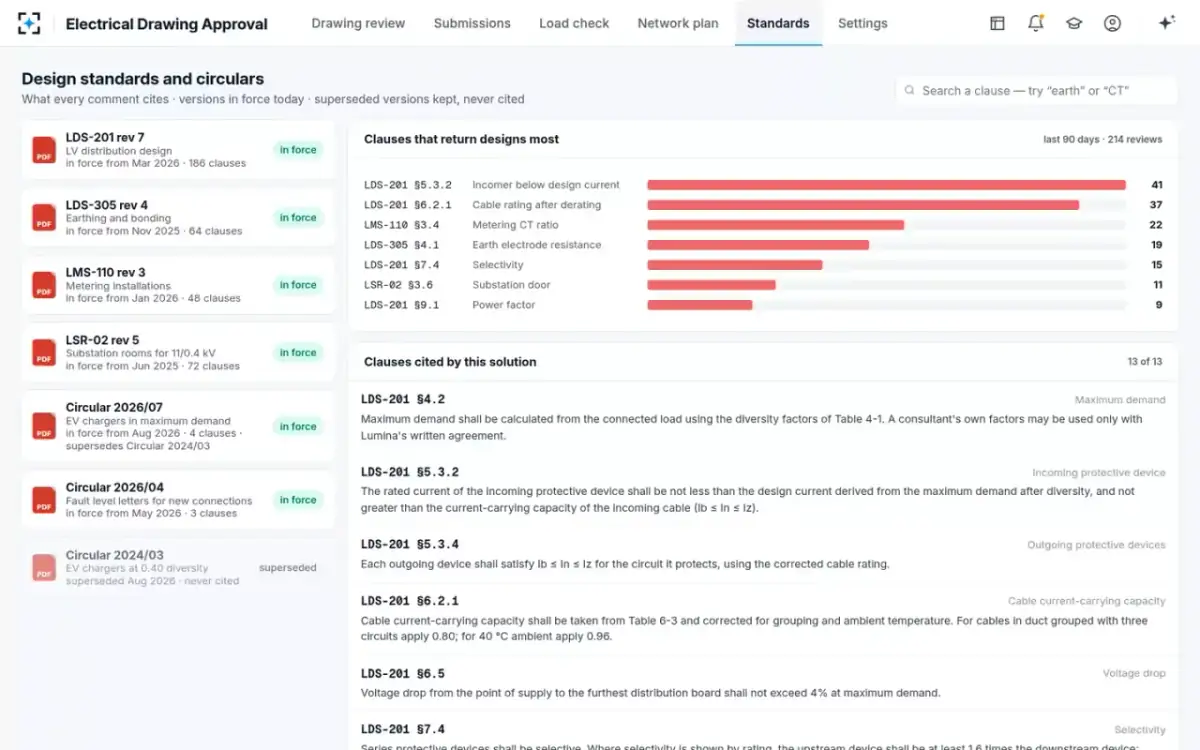Open the notifications bell
This screenshot has height=750, width=1200.
coord(1035,23)
